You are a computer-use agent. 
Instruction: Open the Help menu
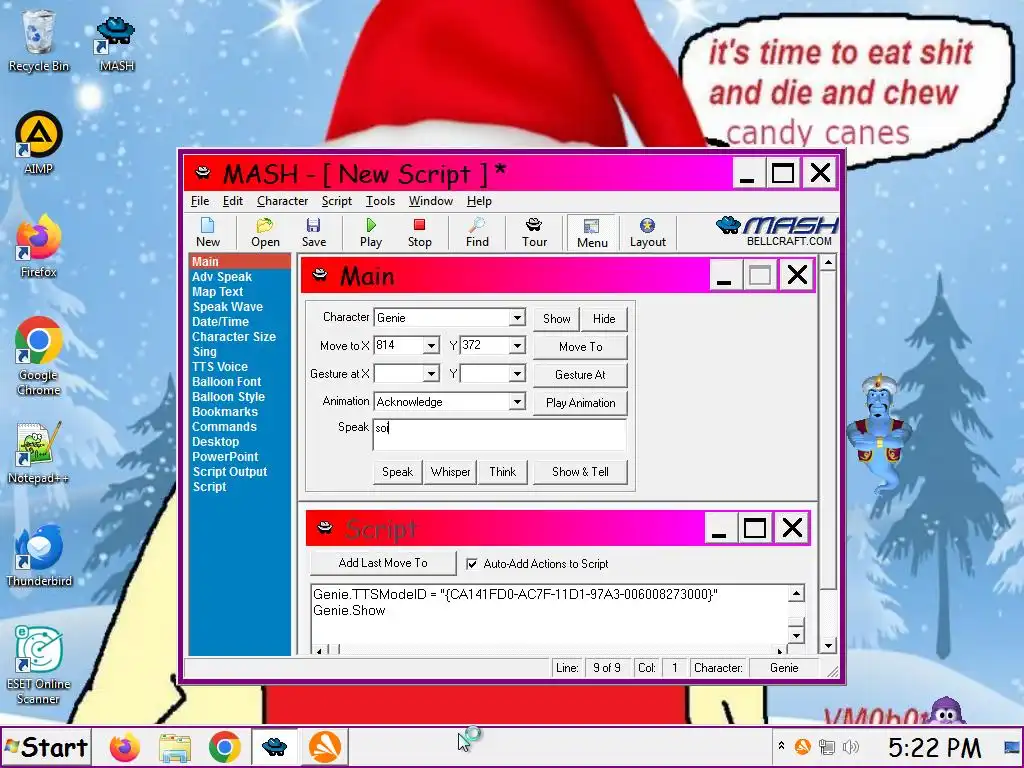pos(479,201)
